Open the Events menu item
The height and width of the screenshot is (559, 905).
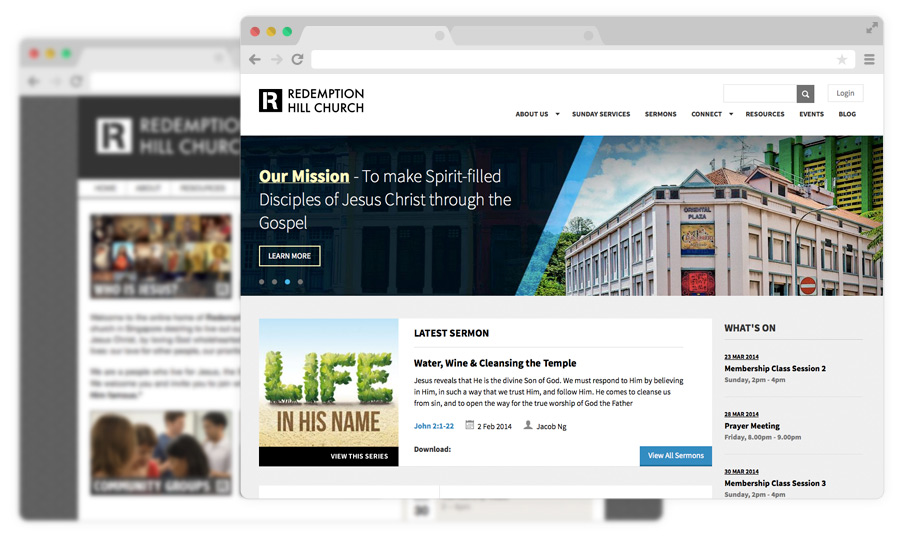click(x=811, y=114)
